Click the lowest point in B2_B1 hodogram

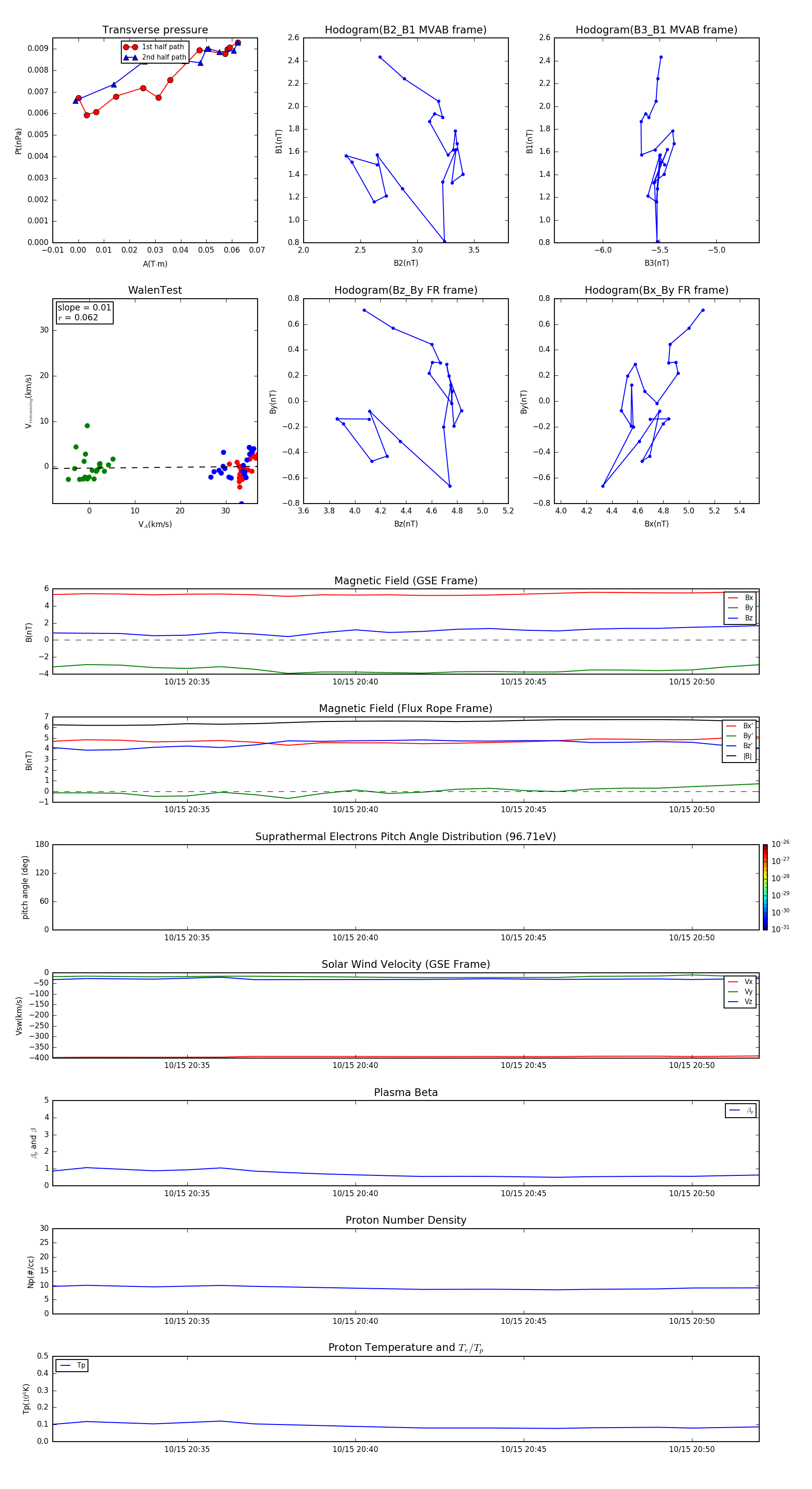pyautogui.click(x=444, y=241)
